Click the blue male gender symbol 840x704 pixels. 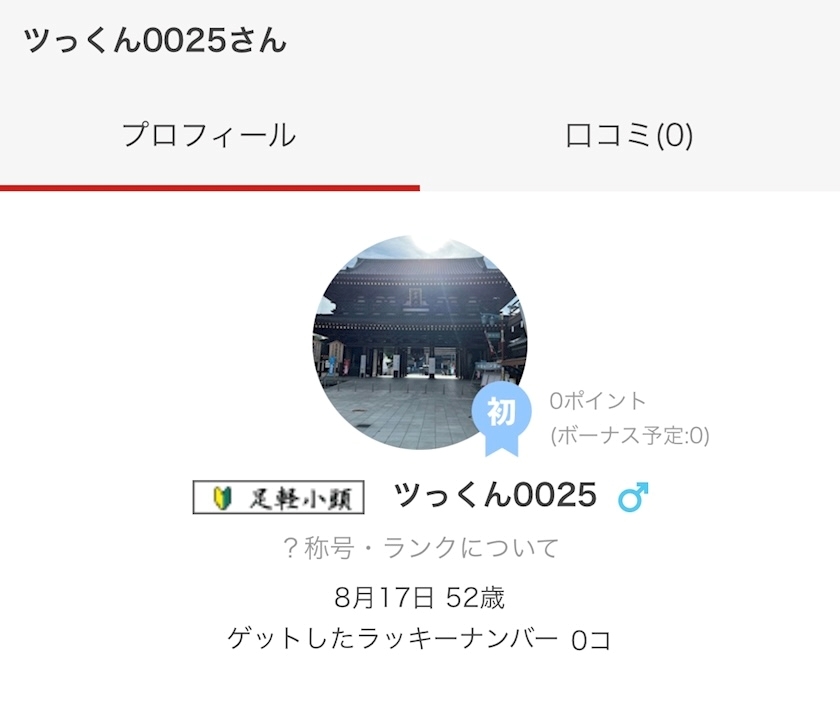point(633,497)
